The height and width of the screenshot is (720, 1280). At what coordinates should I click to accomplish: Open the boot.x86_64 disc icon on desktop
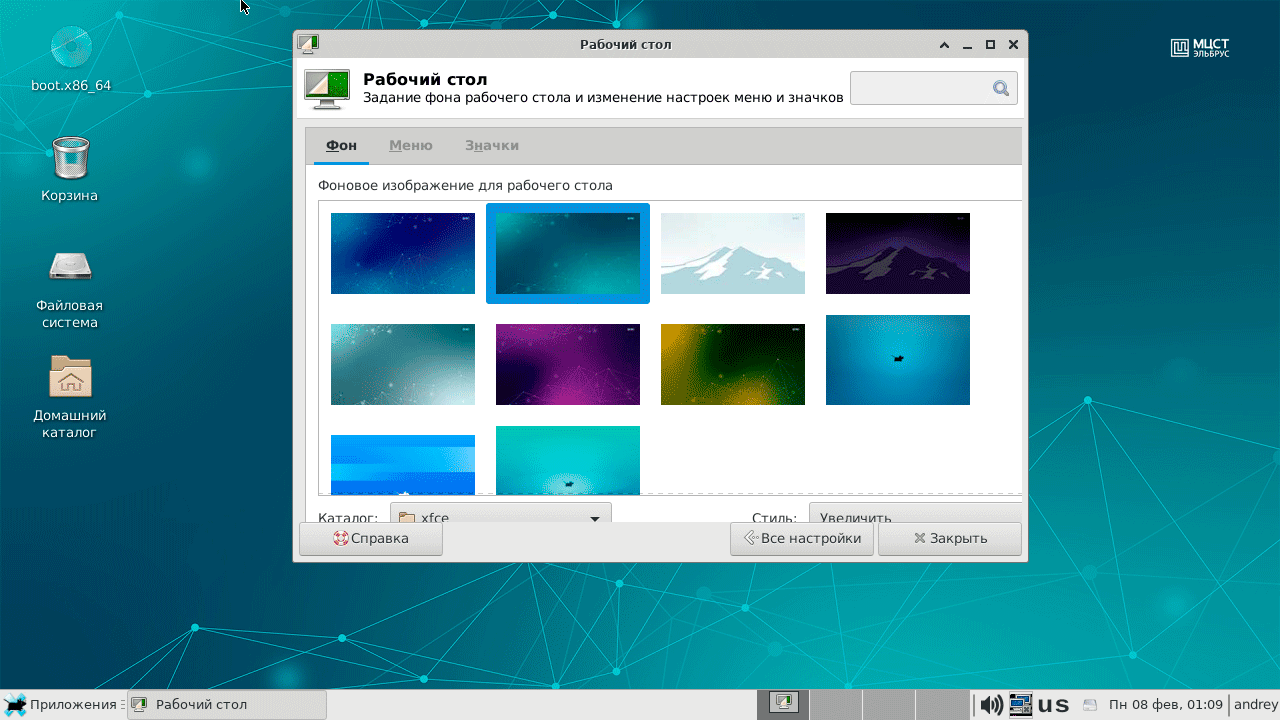click(71, 50)
